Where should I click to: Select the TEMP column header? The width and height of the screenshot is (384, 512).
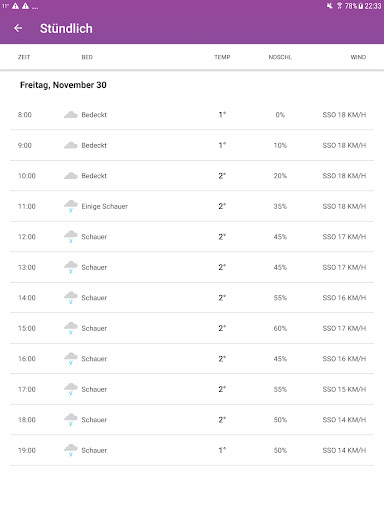click(222, 57)
